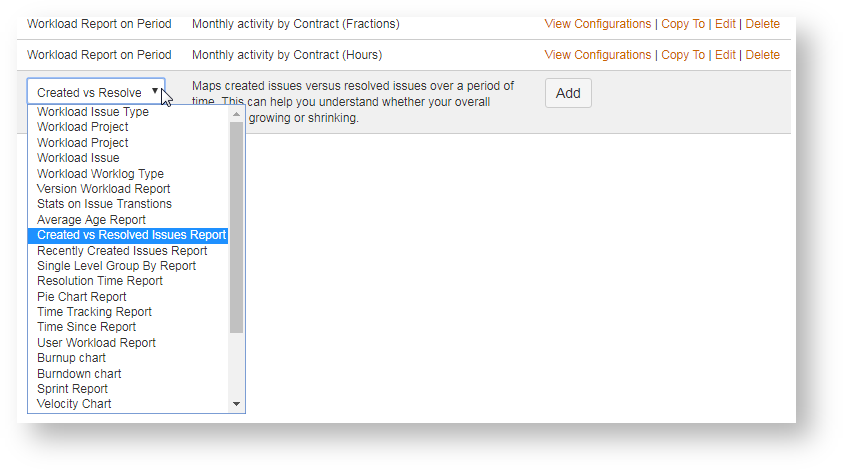This screenshot has width=844, height=471.
Task: Select Version Workload Report option
Action: point(103,189)
